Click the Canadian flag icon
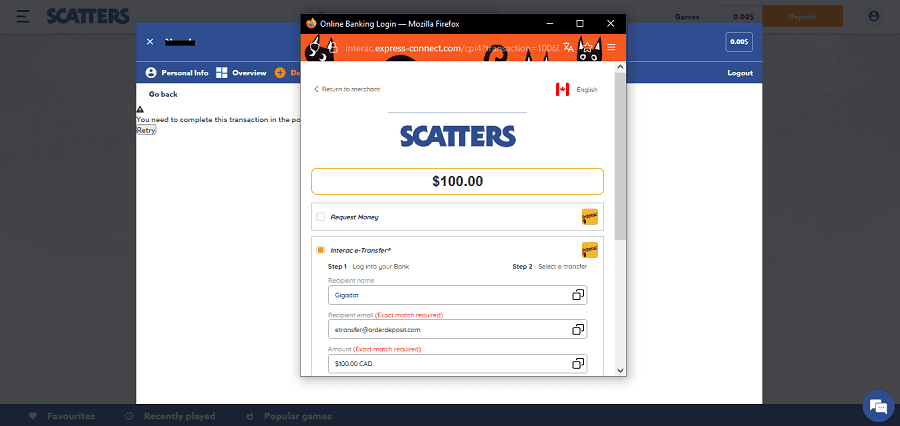The image size is (900, 426). (x=562, y=90)
